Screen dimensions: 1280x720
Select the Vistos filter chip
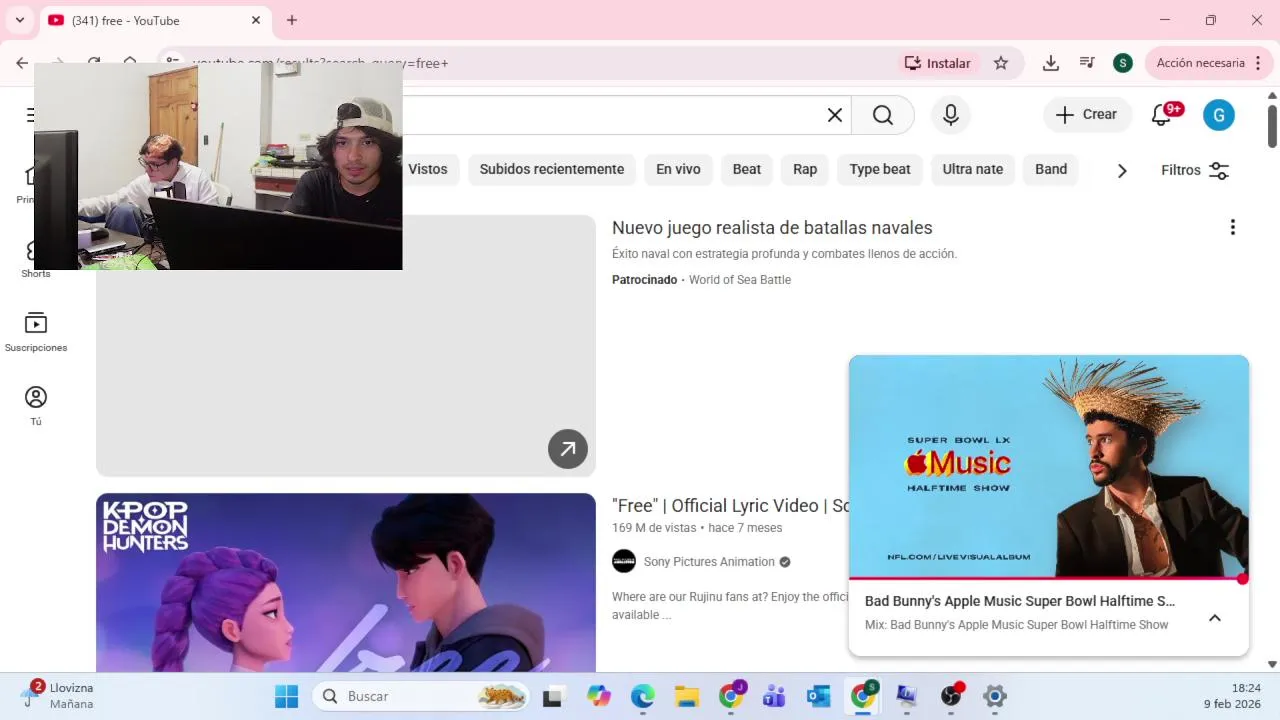click(428, 169)
